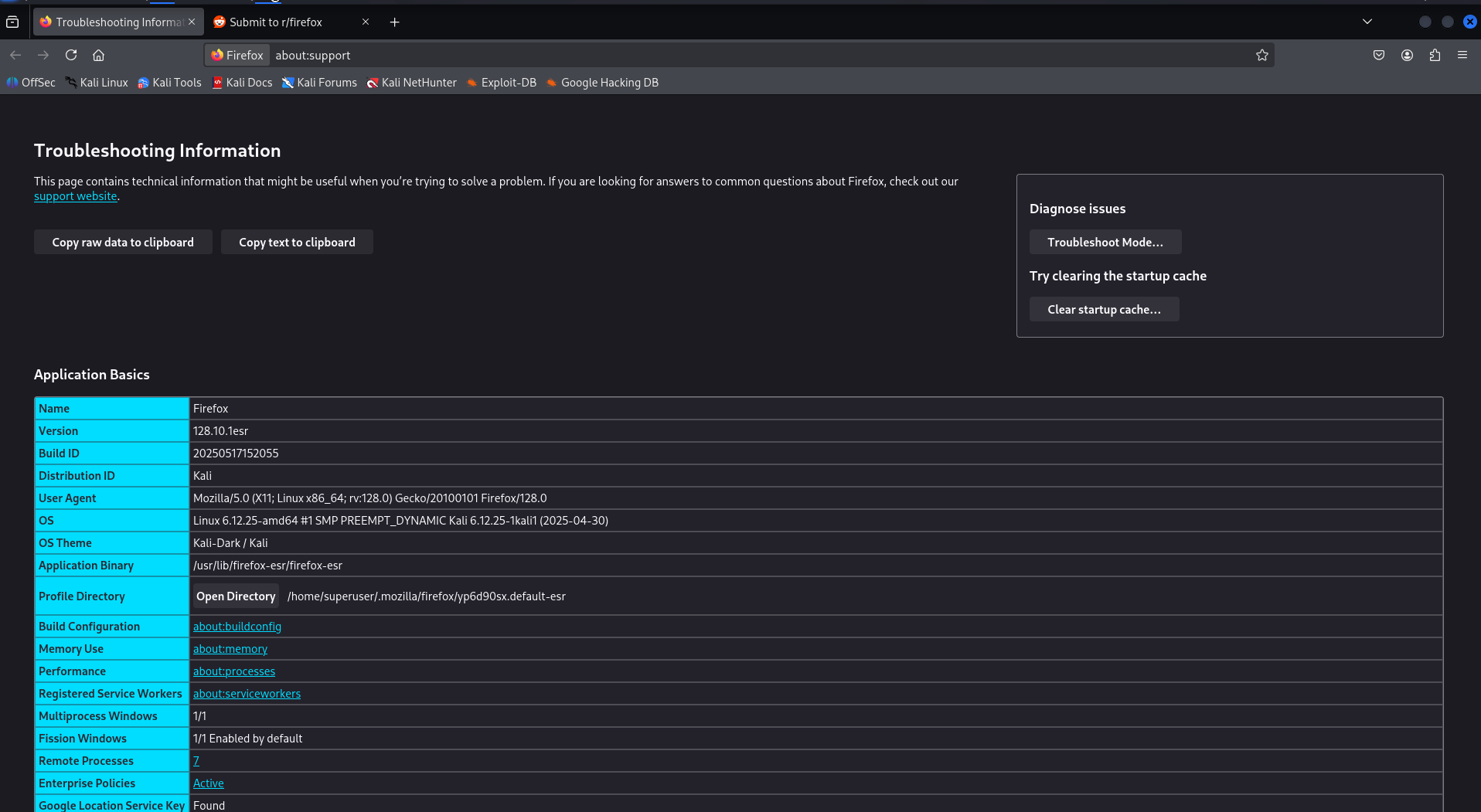This screenshot has height=812, width=1481.
Task: Click the Fission Windows value 1/1 Enabled by default
Action: [247, 739]
